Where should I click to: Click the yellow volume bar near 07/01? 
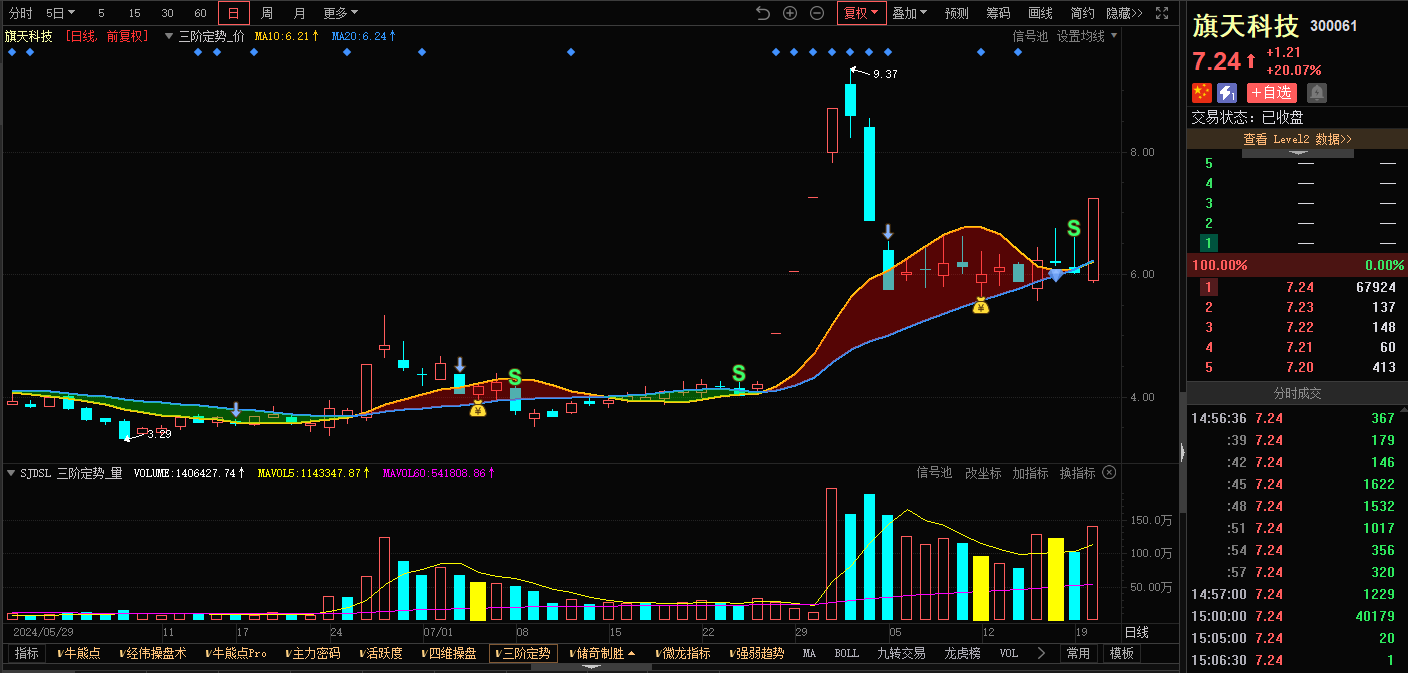point(478,600)
